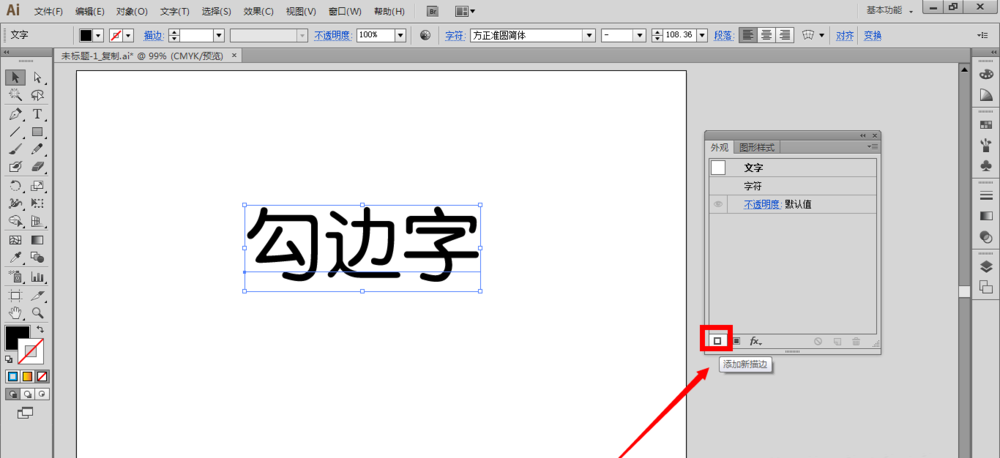Select the Gradient tool in toolbox
1000x458 pixels.
point(38,240)
